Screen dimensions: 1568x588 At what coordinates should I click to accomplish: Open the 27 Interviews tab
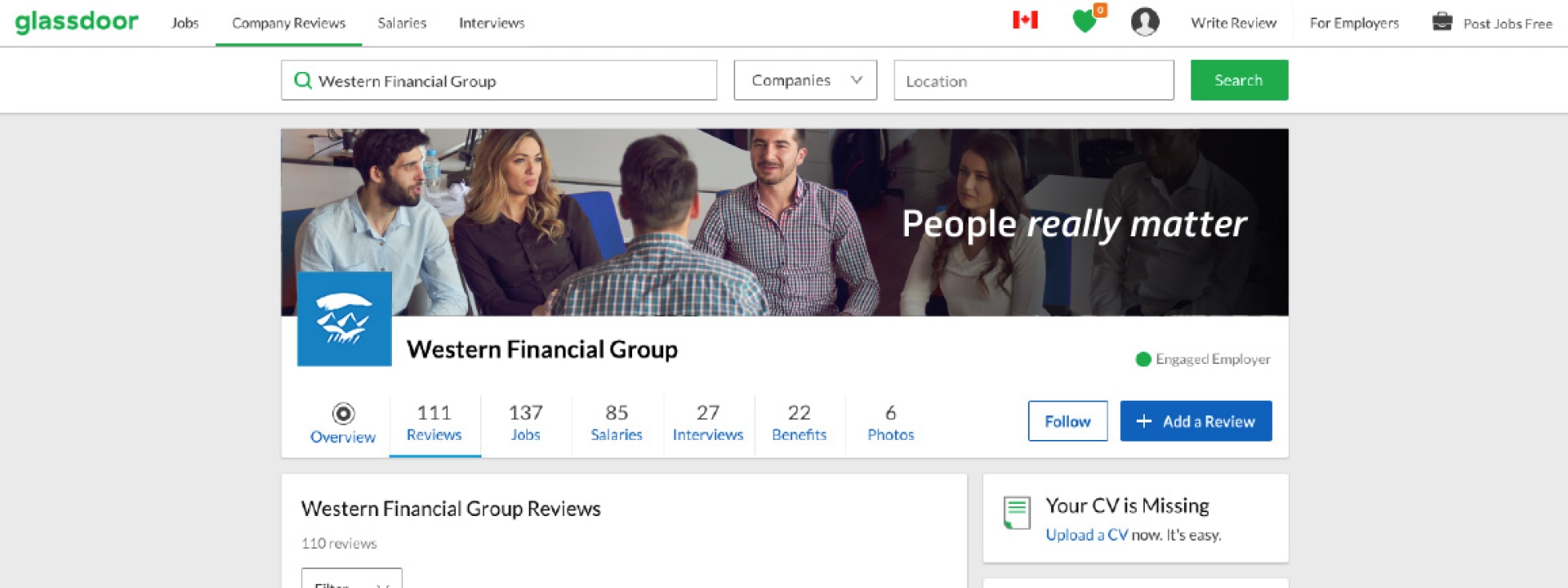pyautogui.click(x=708, y=423)
